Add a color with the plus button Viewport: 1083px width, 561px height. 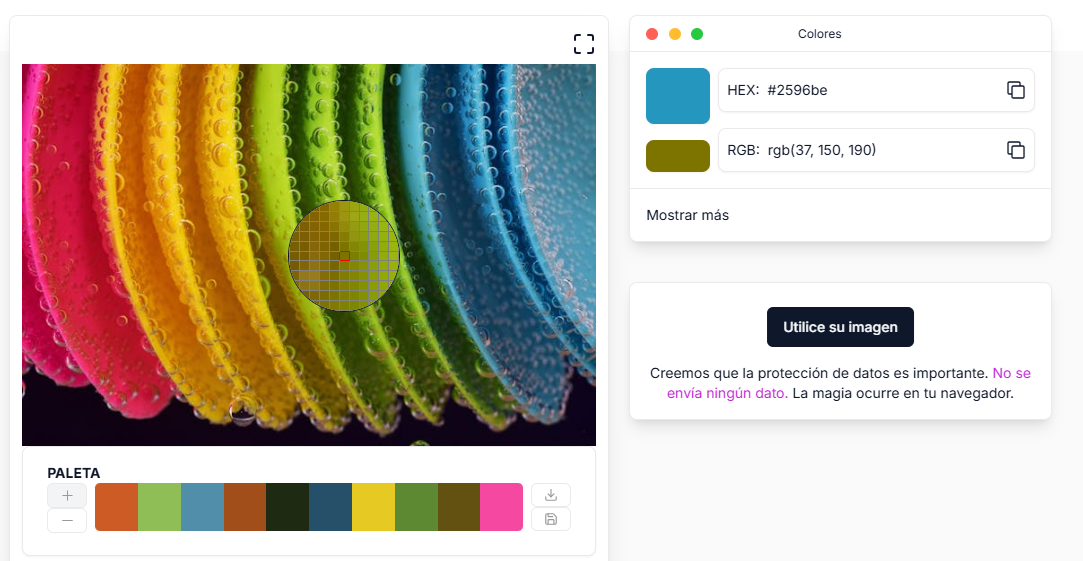pos(67,495)
